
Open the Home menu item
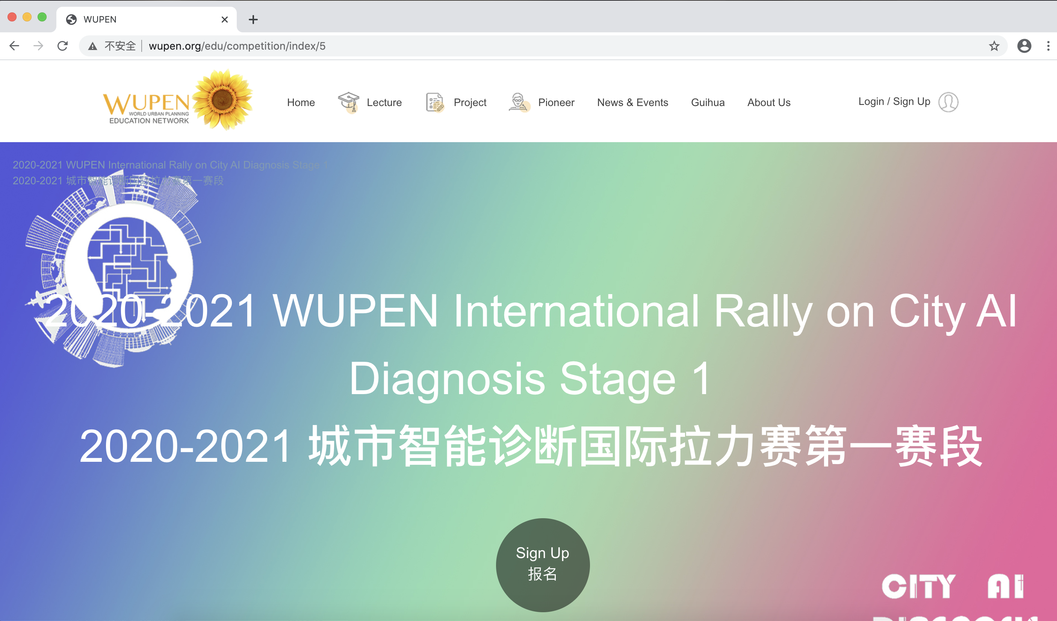[x=301, y=102]
